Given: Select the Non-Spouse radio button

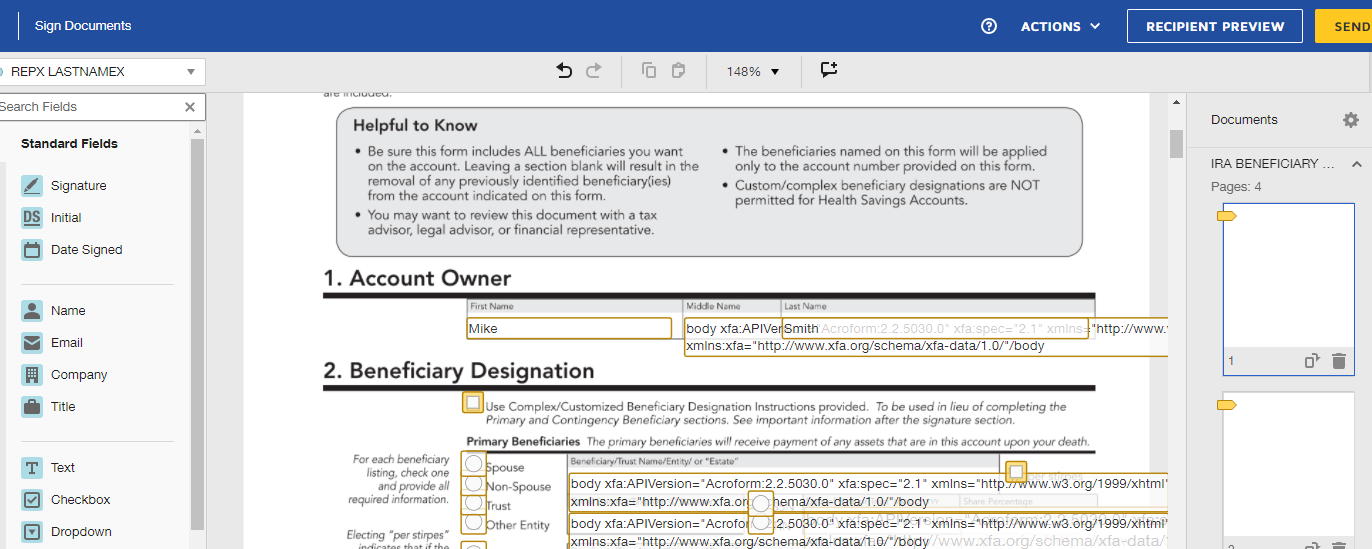Looking at the screenshot, I should [x=474, y=484].
